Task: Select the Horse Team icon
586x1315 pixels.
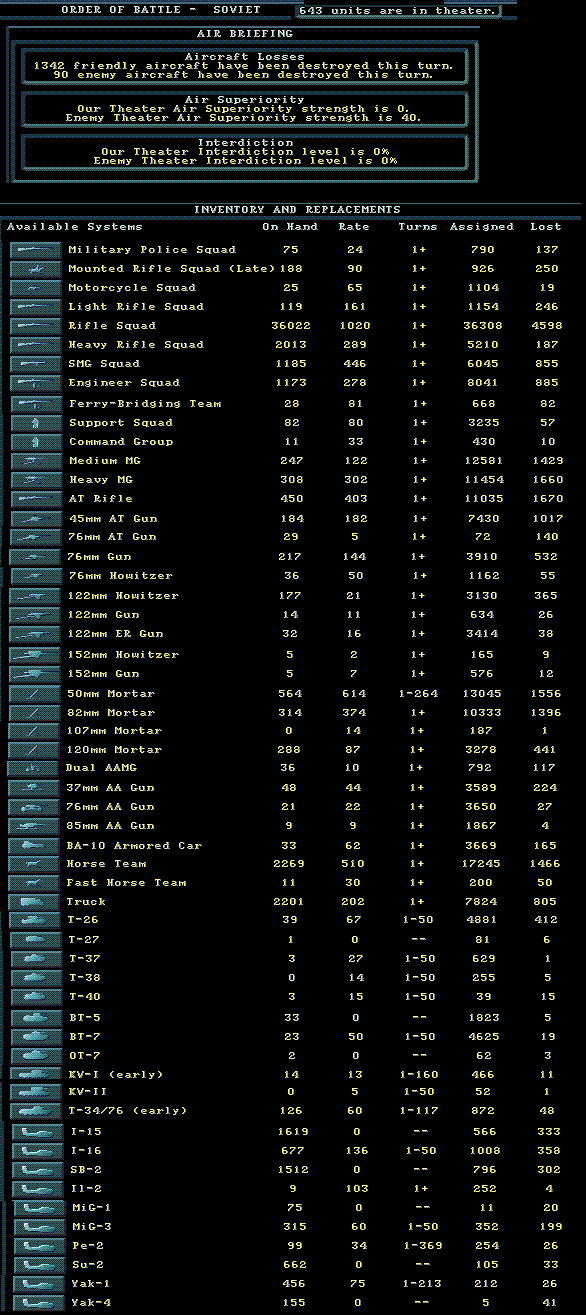Action: point(35,864)
